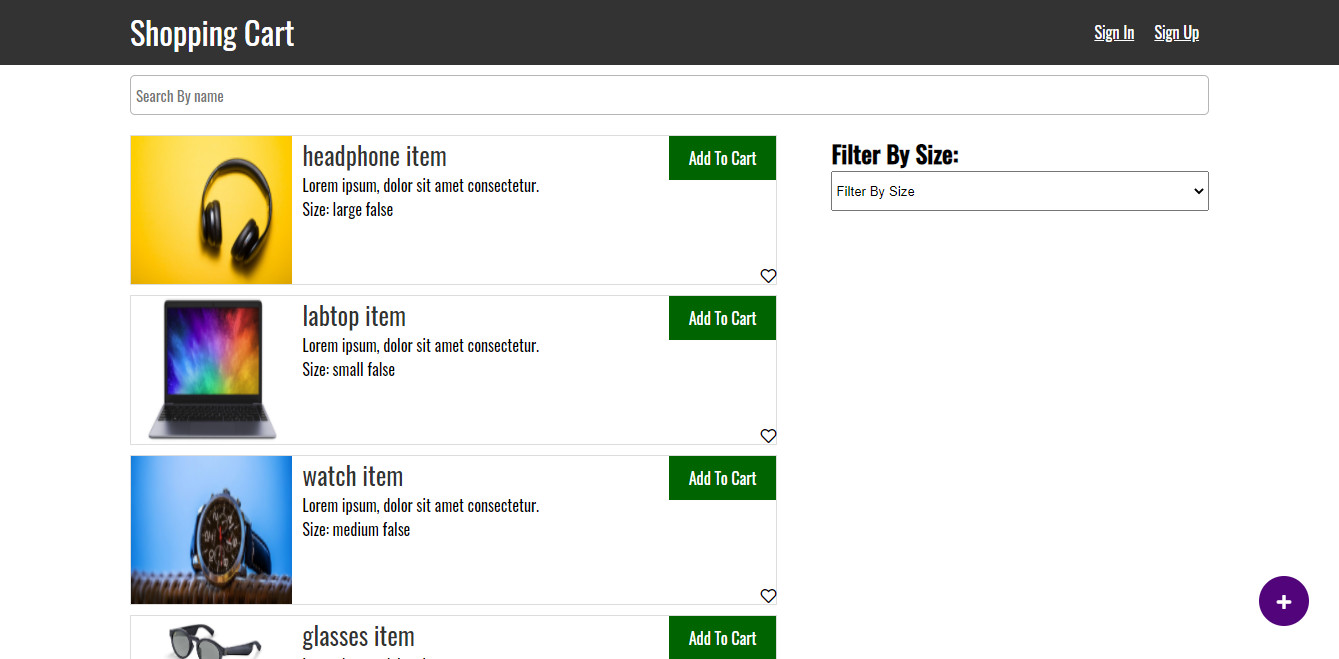Click the watch item name
Screen dimensions: 1339x659
pyautogui.click(x=352, y=477)
